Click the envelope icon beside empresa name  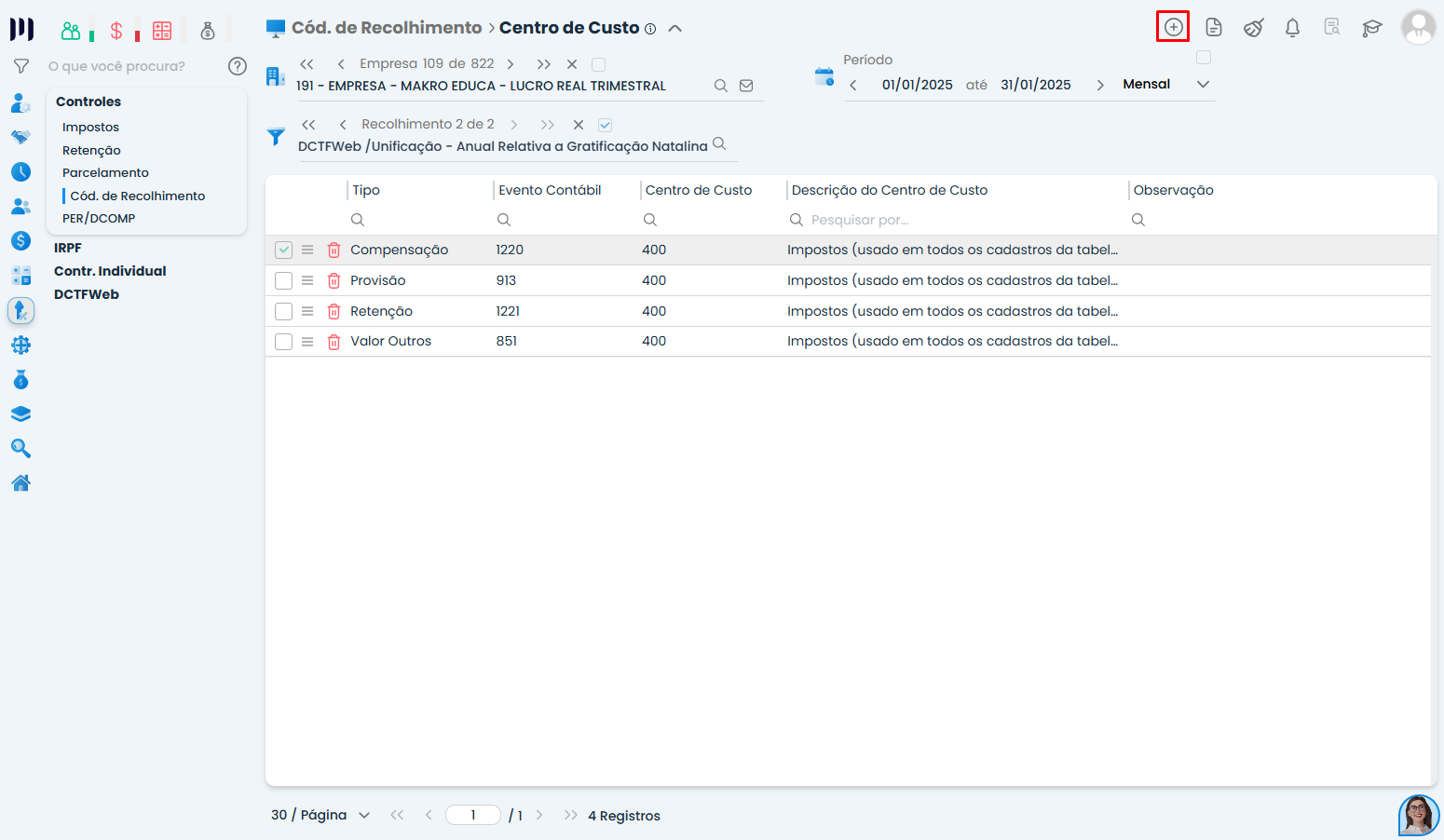click(746, 86)
